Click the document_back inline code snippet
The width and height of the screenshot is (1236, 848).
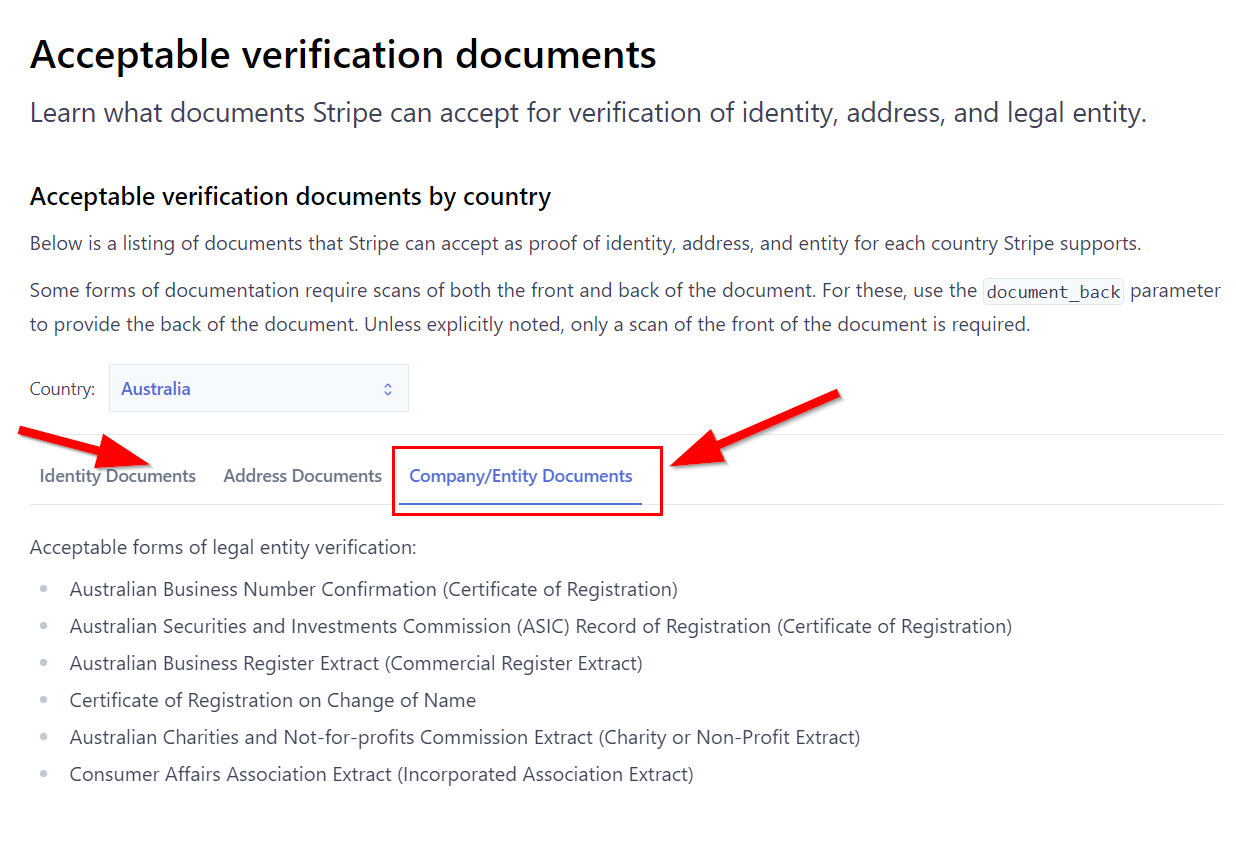pyautogui.click(x=1054, y=292)
